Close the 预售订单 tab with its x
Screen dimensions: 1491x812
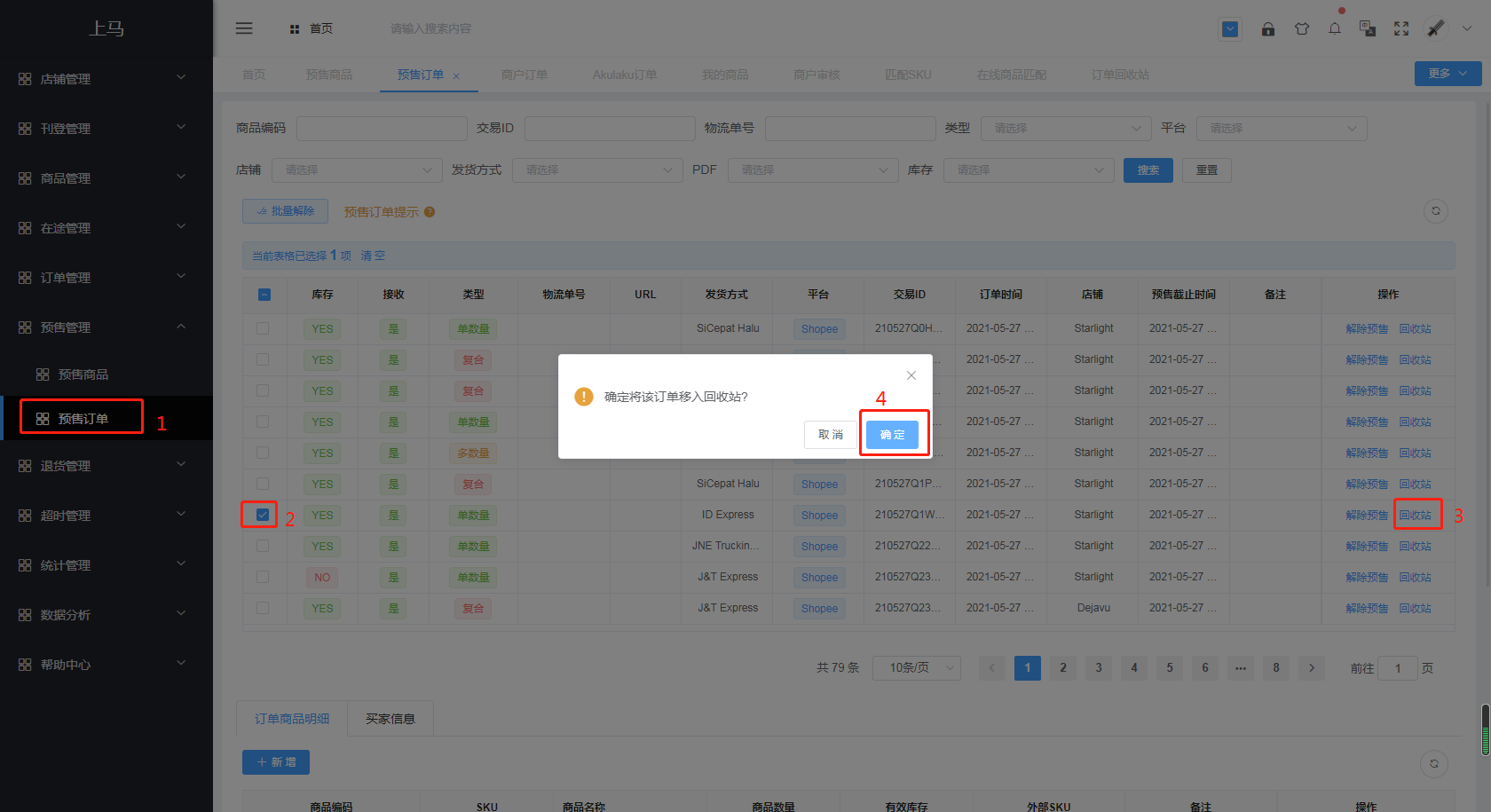456,76
